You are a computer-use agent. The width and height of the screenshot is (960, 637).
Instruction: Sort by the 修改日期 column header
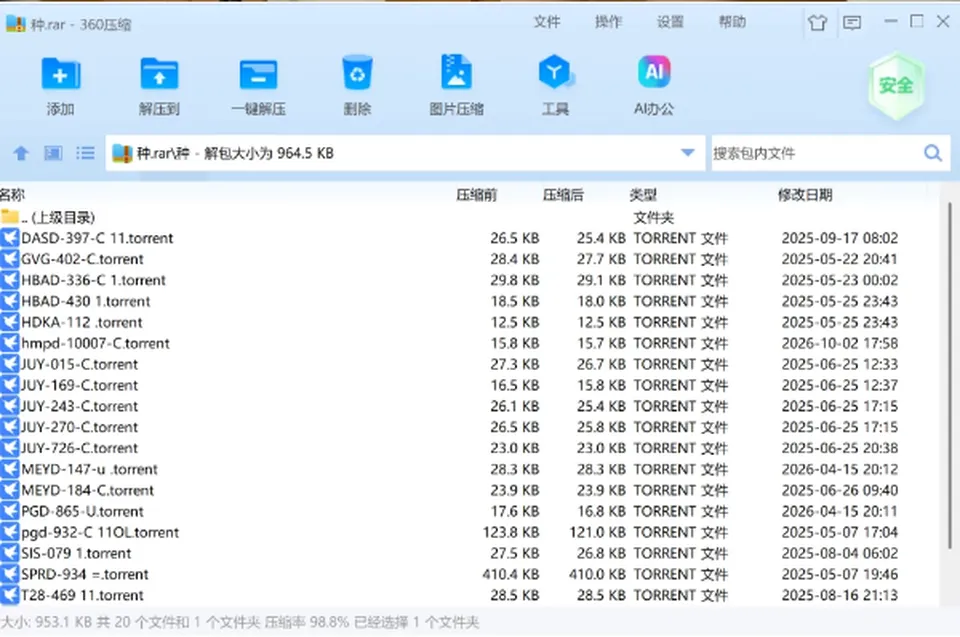coord(805,195)
